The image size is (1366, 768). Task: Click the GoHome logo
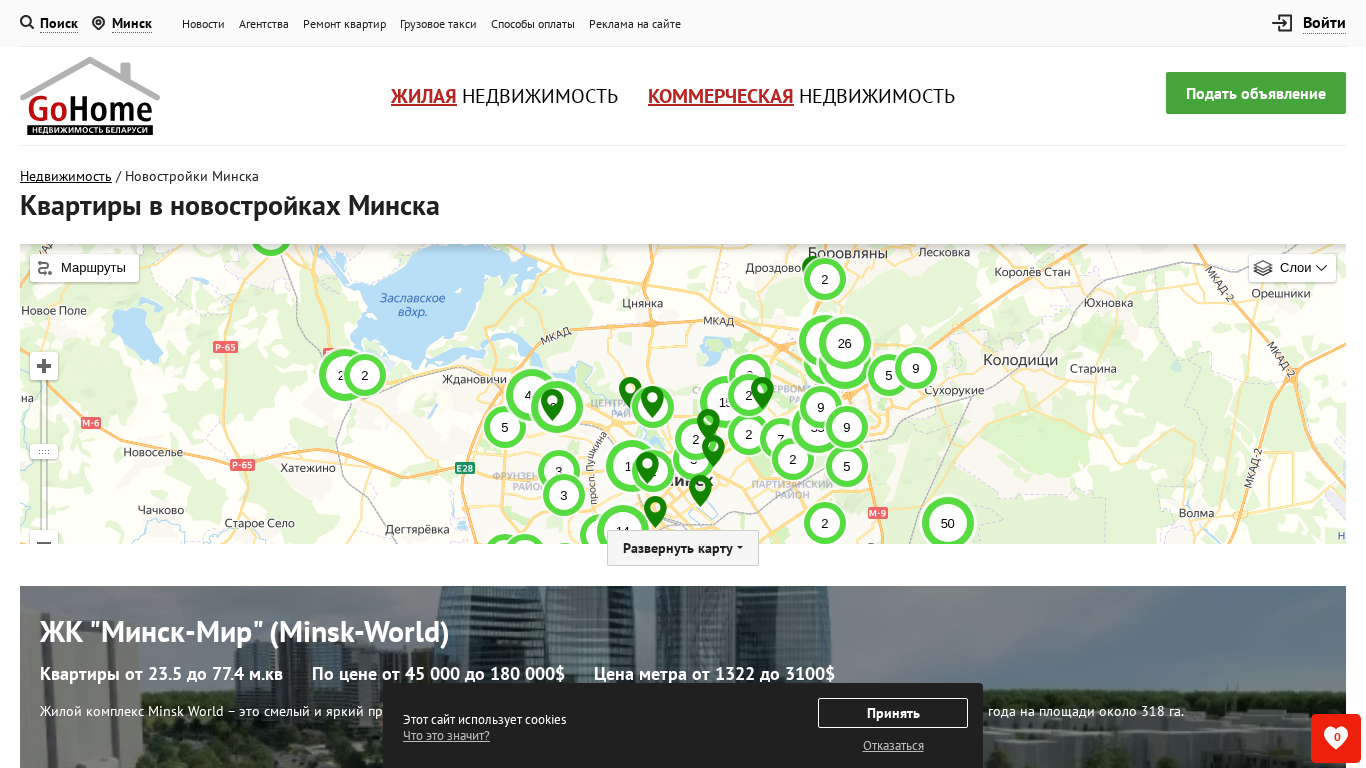(x=90, y=96)
